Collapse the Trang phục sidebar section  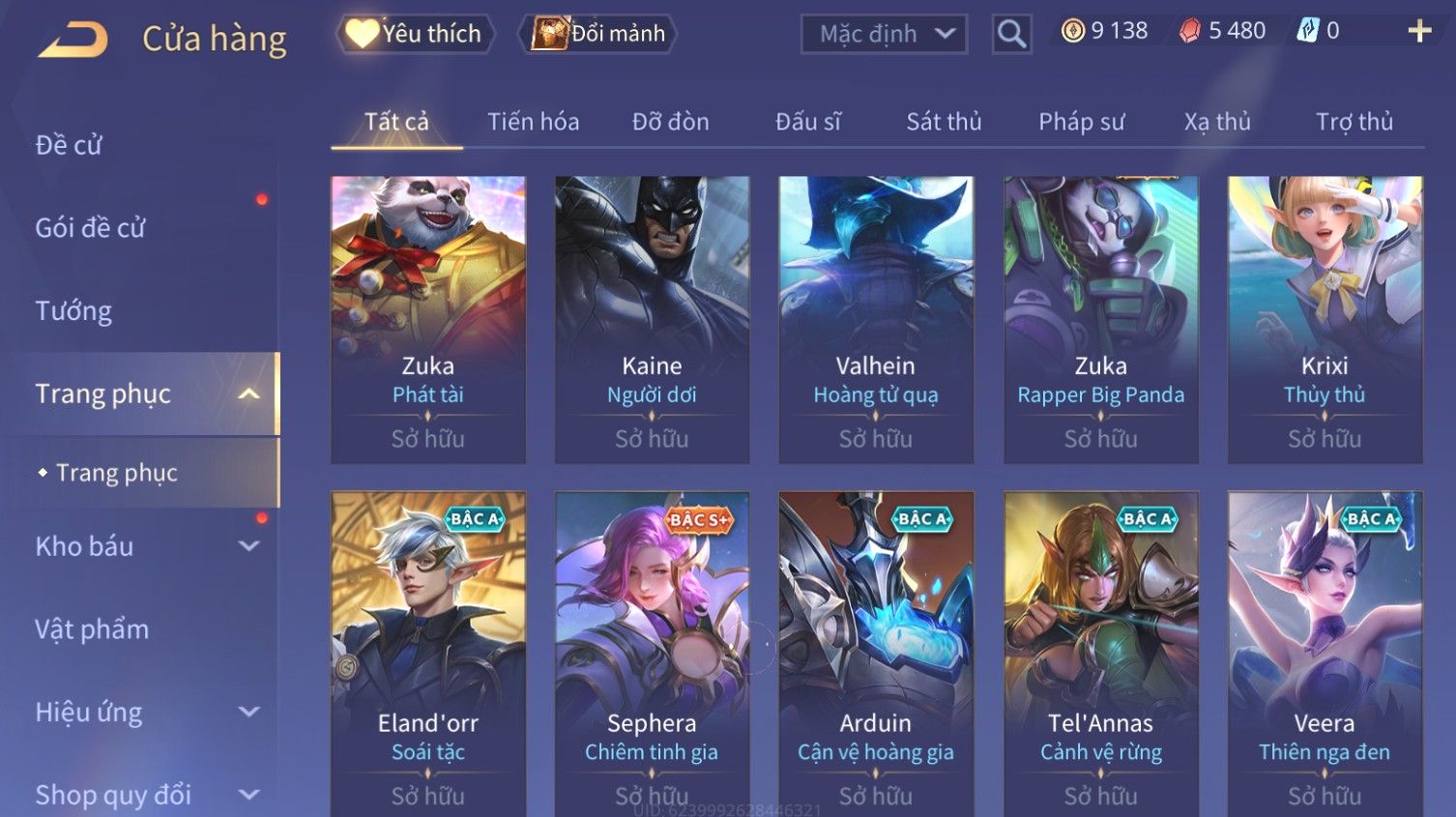248,394
